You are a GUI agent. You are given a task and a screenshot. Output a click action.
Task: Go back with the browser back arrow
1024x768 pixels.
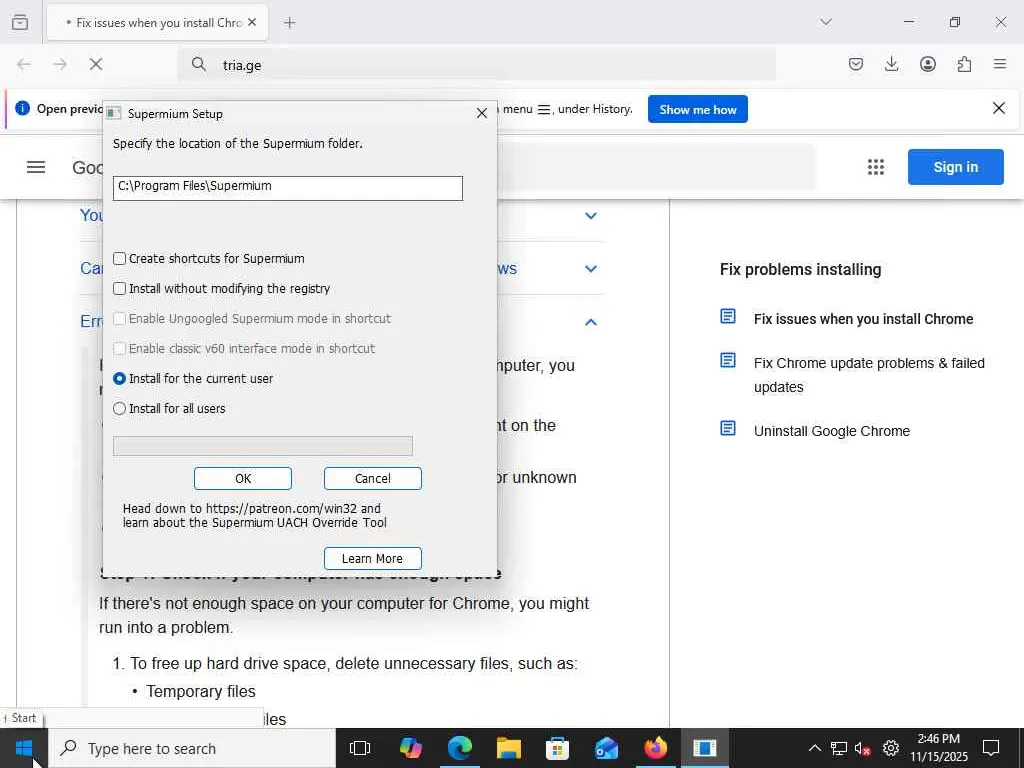click(x=24, y=64)
